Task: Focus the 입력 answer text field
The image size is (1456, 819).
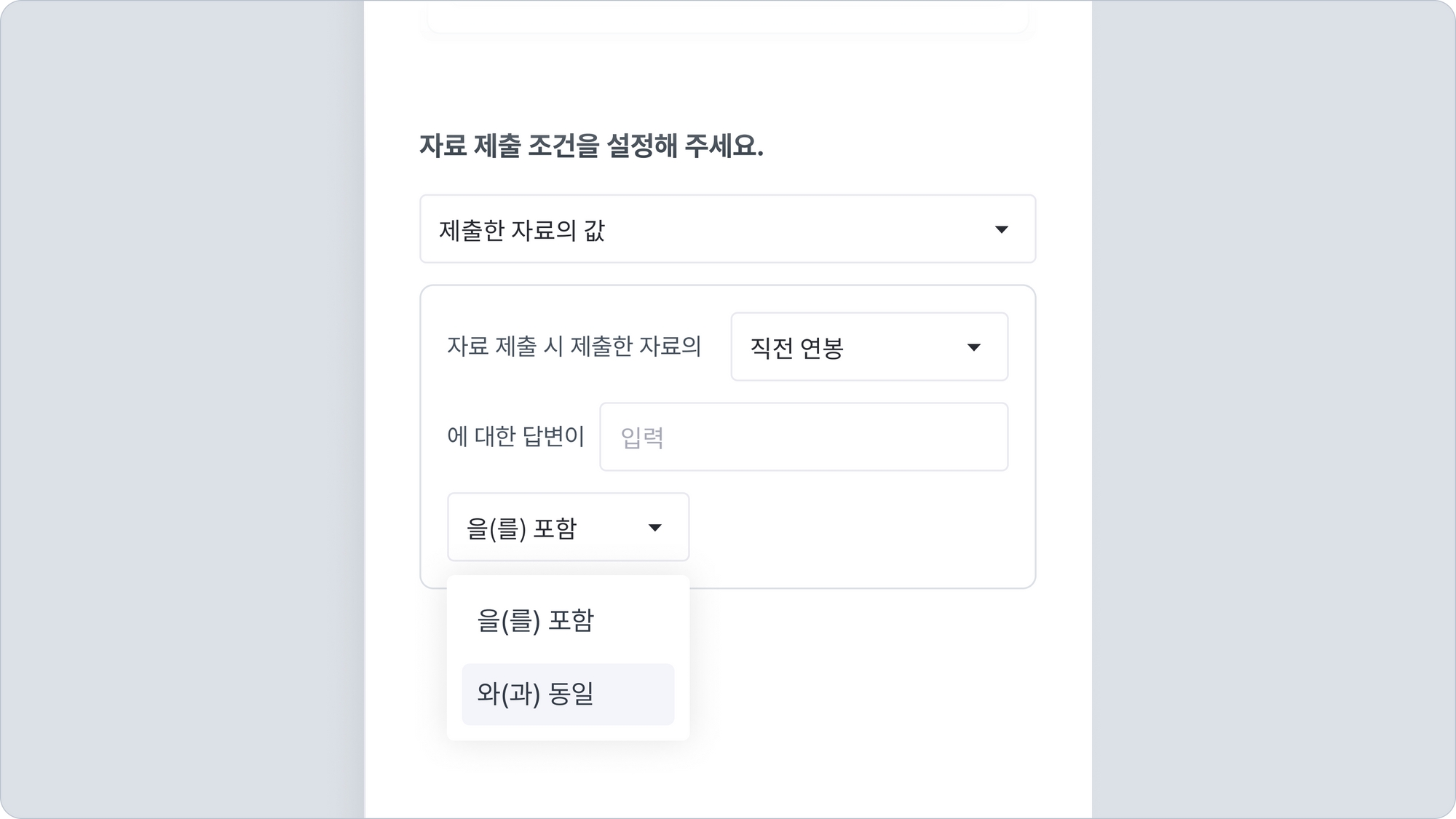Action: pyautogui.click(x=804, y=437)
